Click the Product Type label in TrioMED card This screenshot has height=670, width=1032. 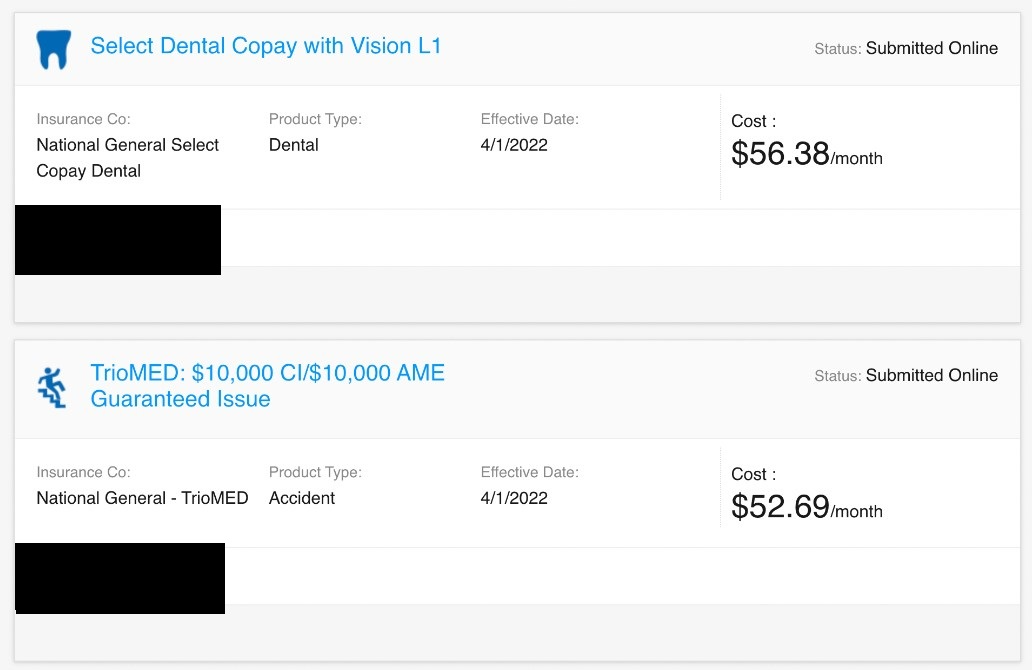pyautogui.click(x=315, y=472)
